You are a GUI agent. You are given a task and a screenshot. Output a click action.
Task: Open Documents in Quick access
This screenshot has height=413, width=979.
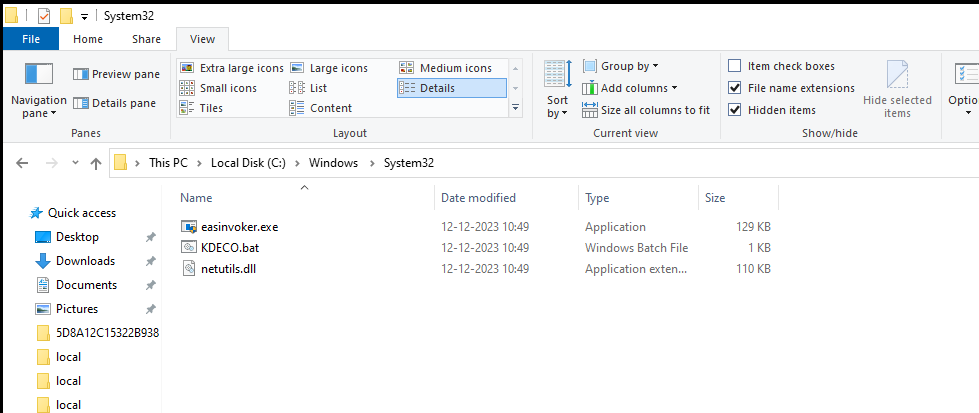coord(86,285)
